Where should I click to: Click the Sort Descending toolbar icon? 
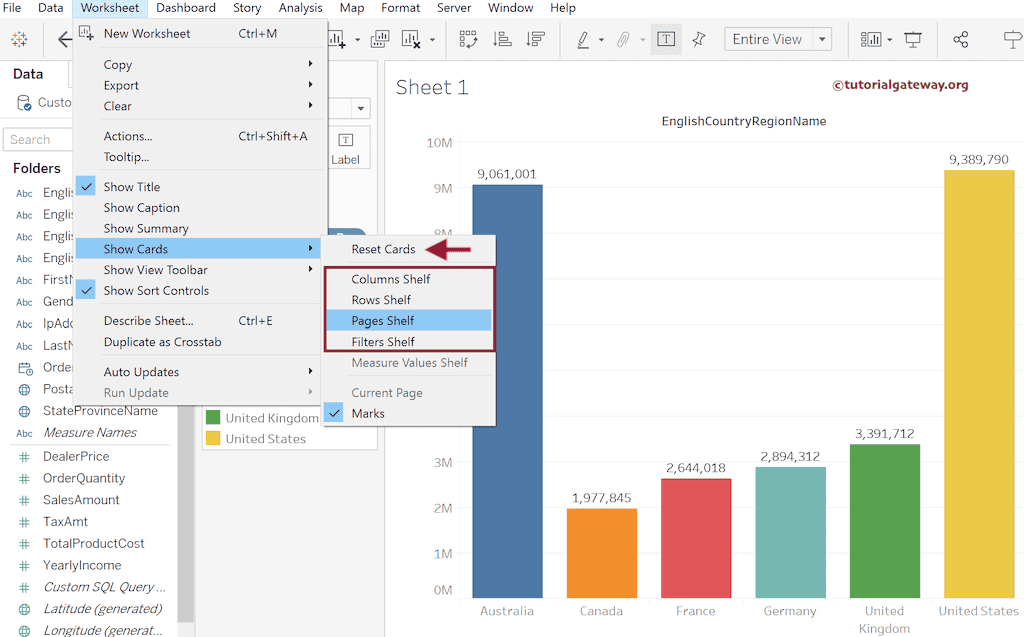536,40
